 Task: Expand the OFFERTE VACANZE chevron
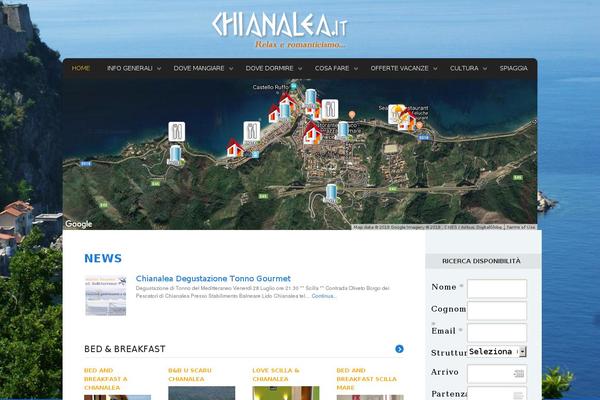pyautogui.click(x=435, y=69)
